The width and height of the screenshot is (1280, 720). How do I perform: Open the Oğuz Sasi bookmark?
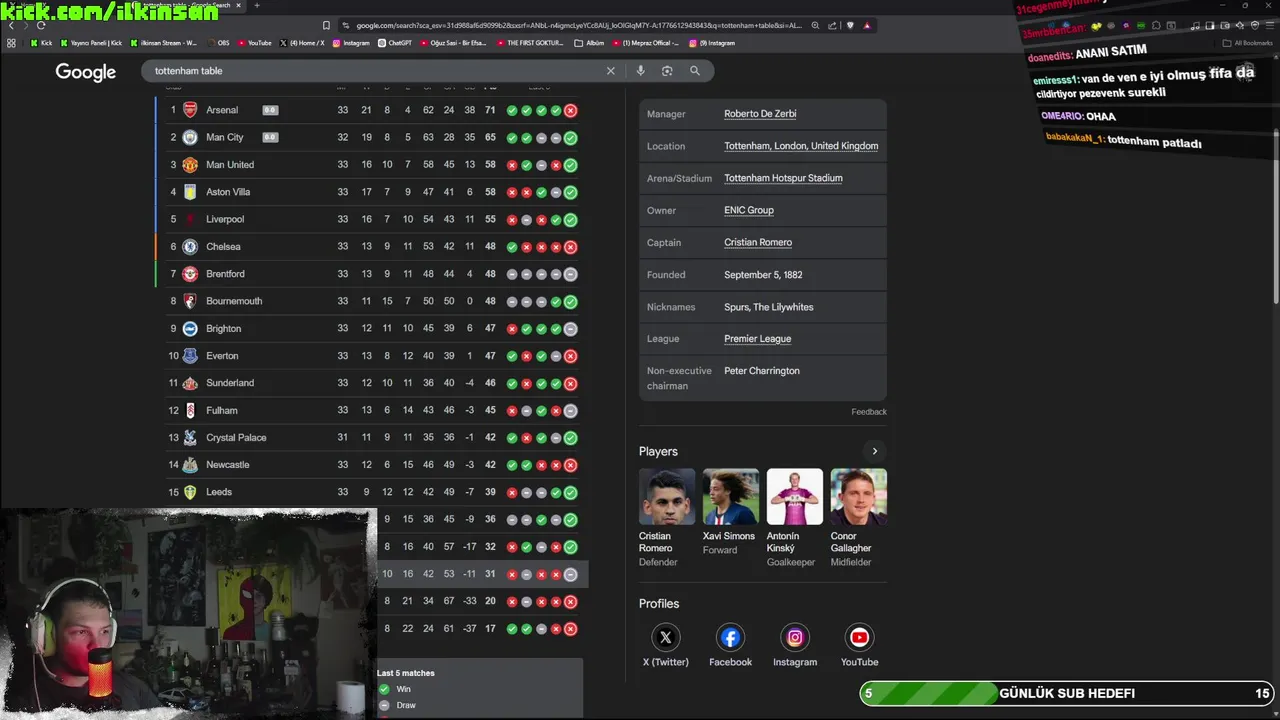pyautogui.click(x=453, y=43)
